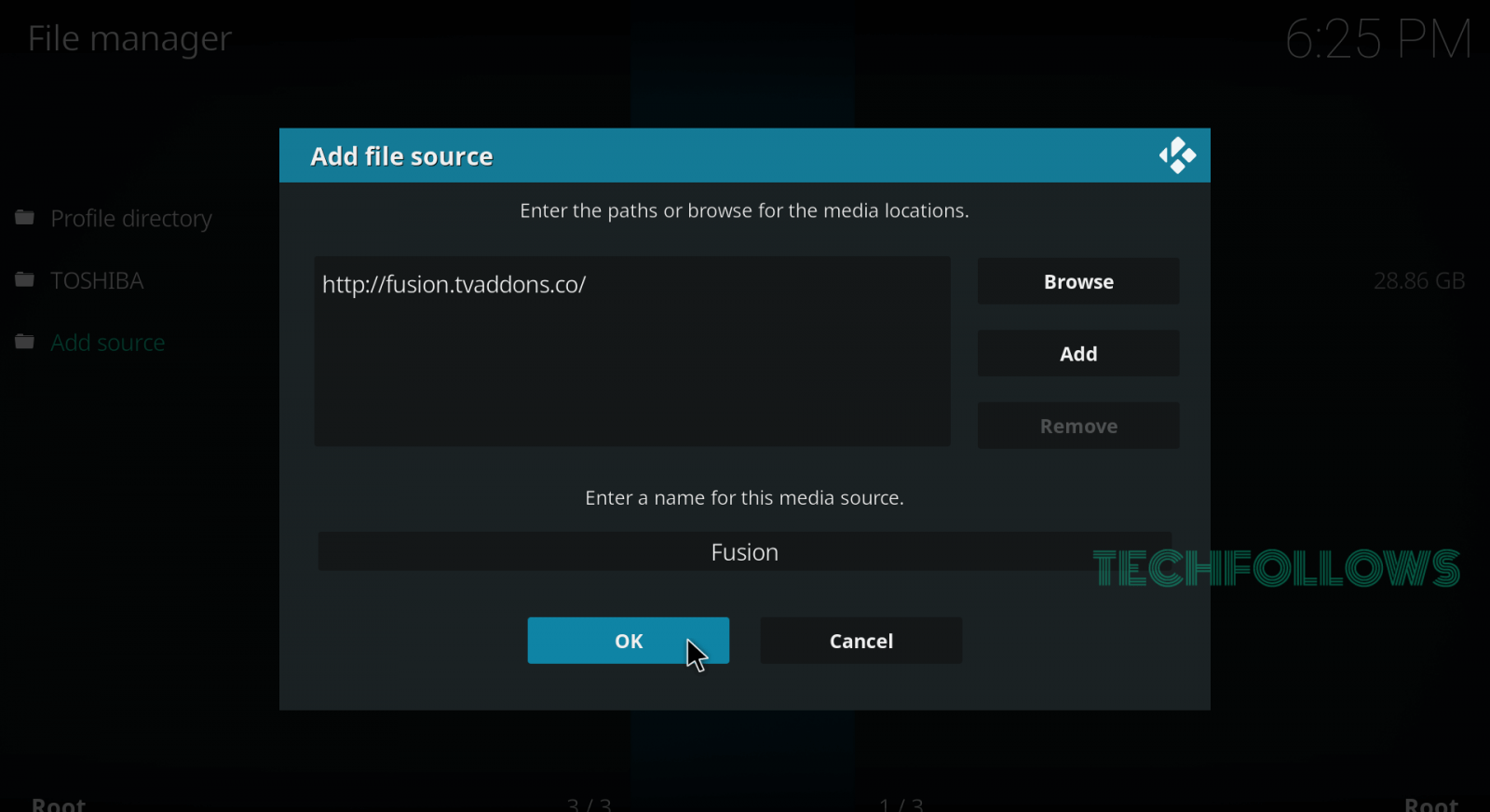Open Profile directory in File manager

click(131, 218)
